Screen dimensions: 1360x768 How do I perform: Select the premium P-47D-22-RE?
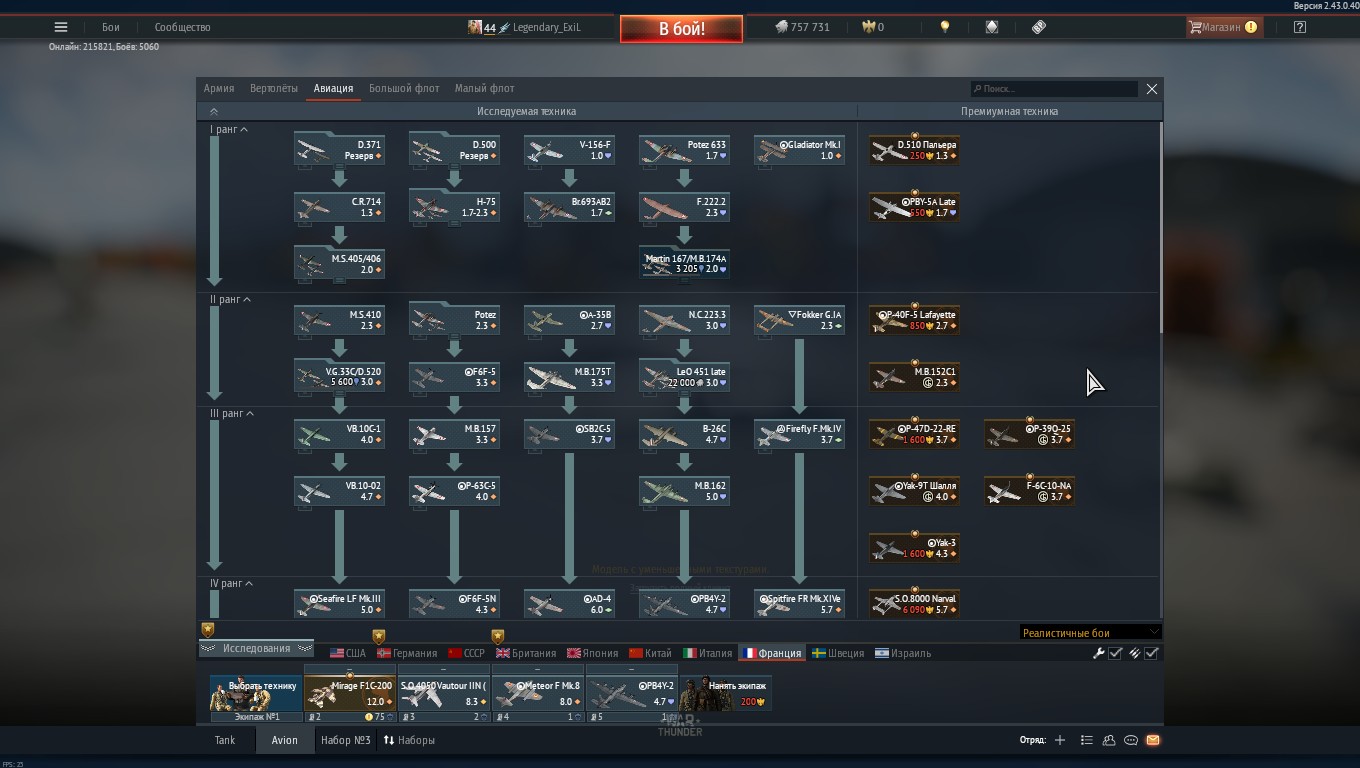coord(914,434)
